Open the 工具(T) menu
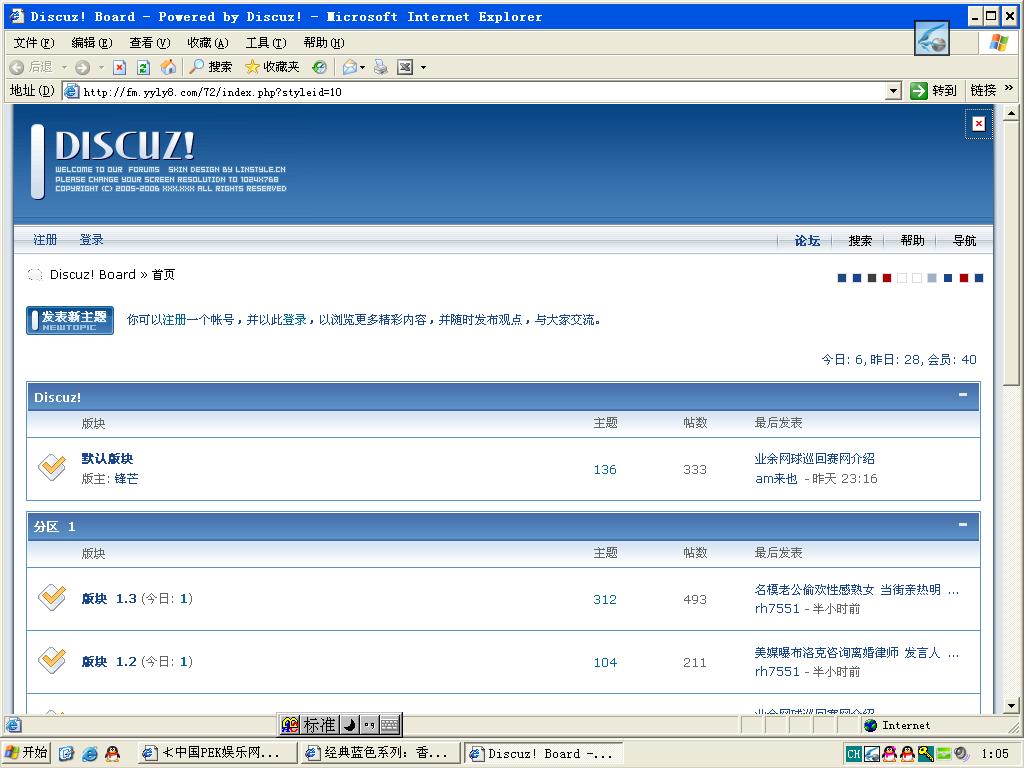This screenshot has width=1024, height=768. click(266, 43)
